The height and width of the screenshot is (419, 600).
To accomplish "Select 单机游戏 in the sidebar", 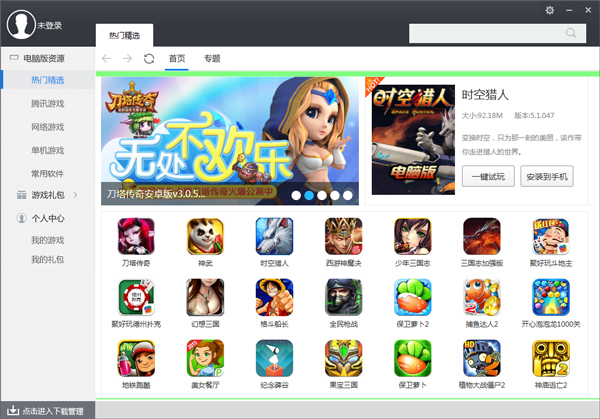I will point(48,150).
